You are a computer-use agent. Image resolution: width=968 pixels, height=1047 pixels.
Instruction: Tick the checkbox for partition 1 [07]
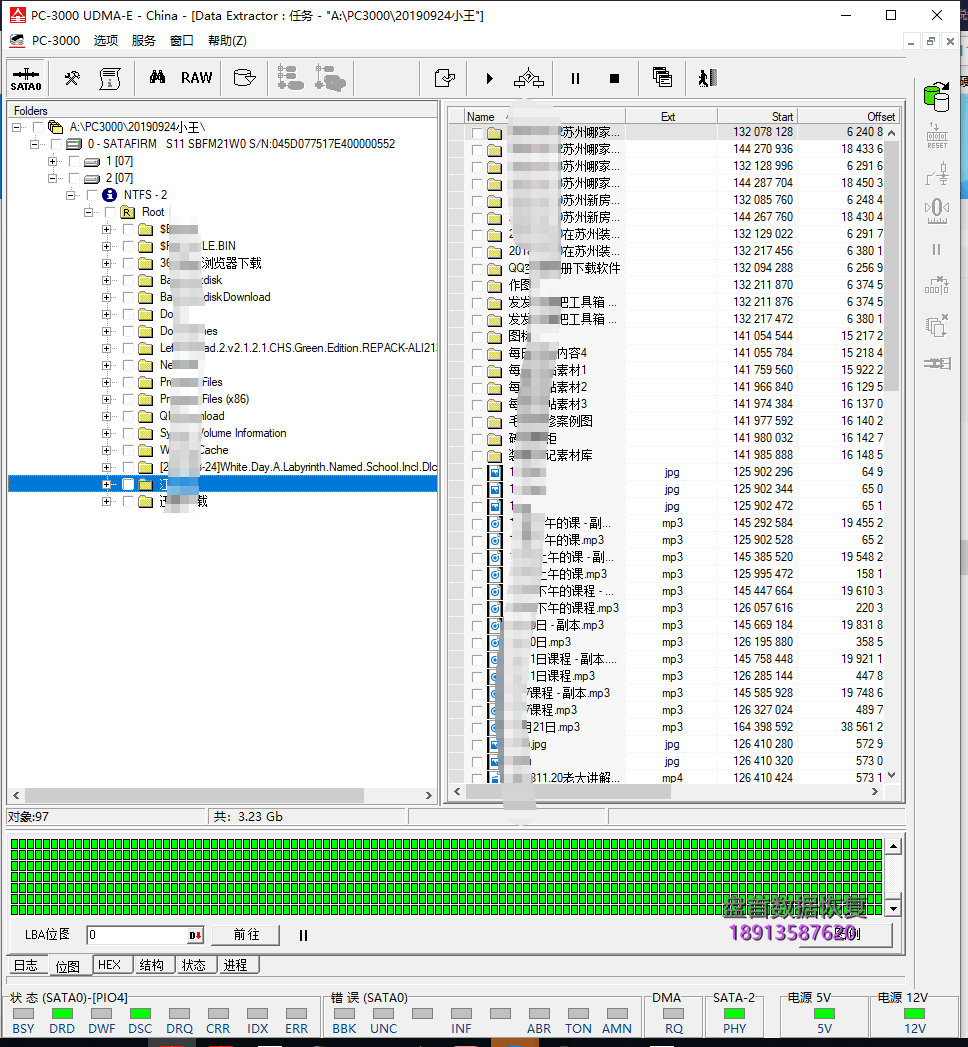(x=74, y=162)
